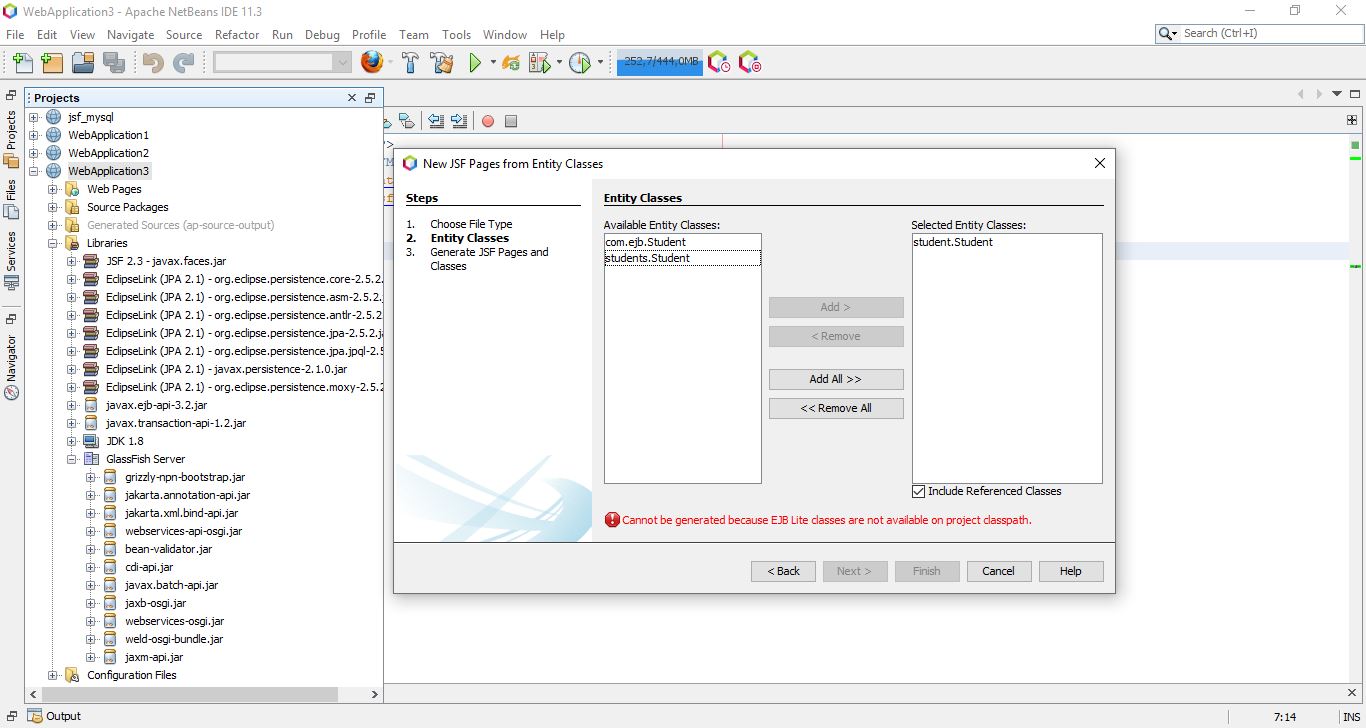The width and height of the screenshot is (1366, 728).
Task: Open the Projects side tab
Action: [x=11, y=138]
